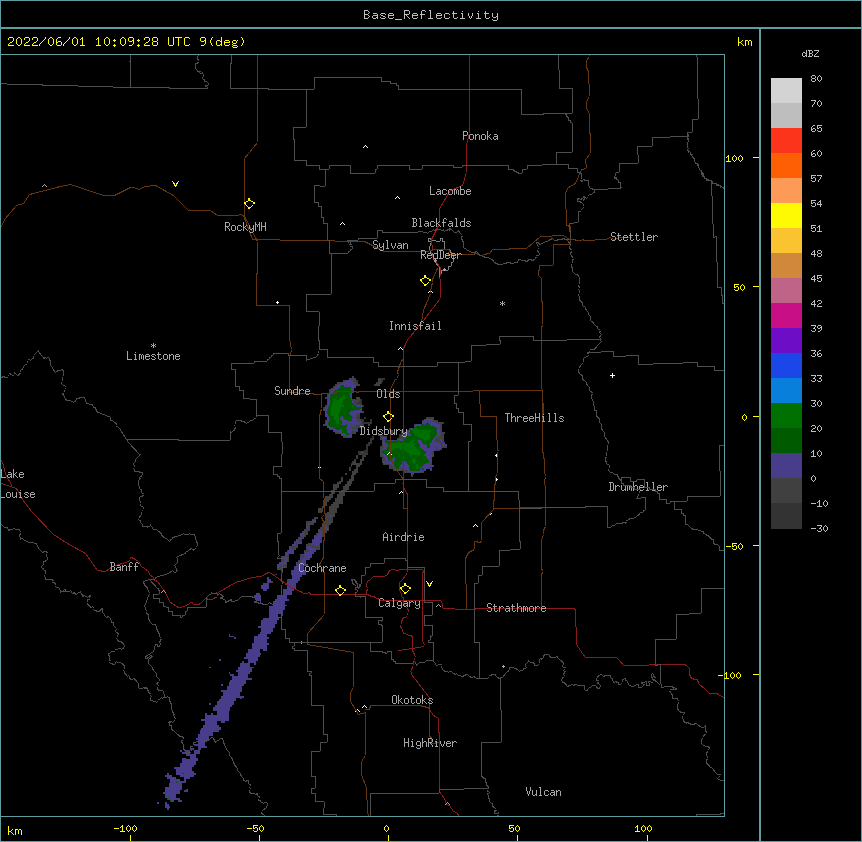The width and height of the screenshot is (862, 842).
Task: Click the Stettler city label
Action: click(x=634, y=237)
